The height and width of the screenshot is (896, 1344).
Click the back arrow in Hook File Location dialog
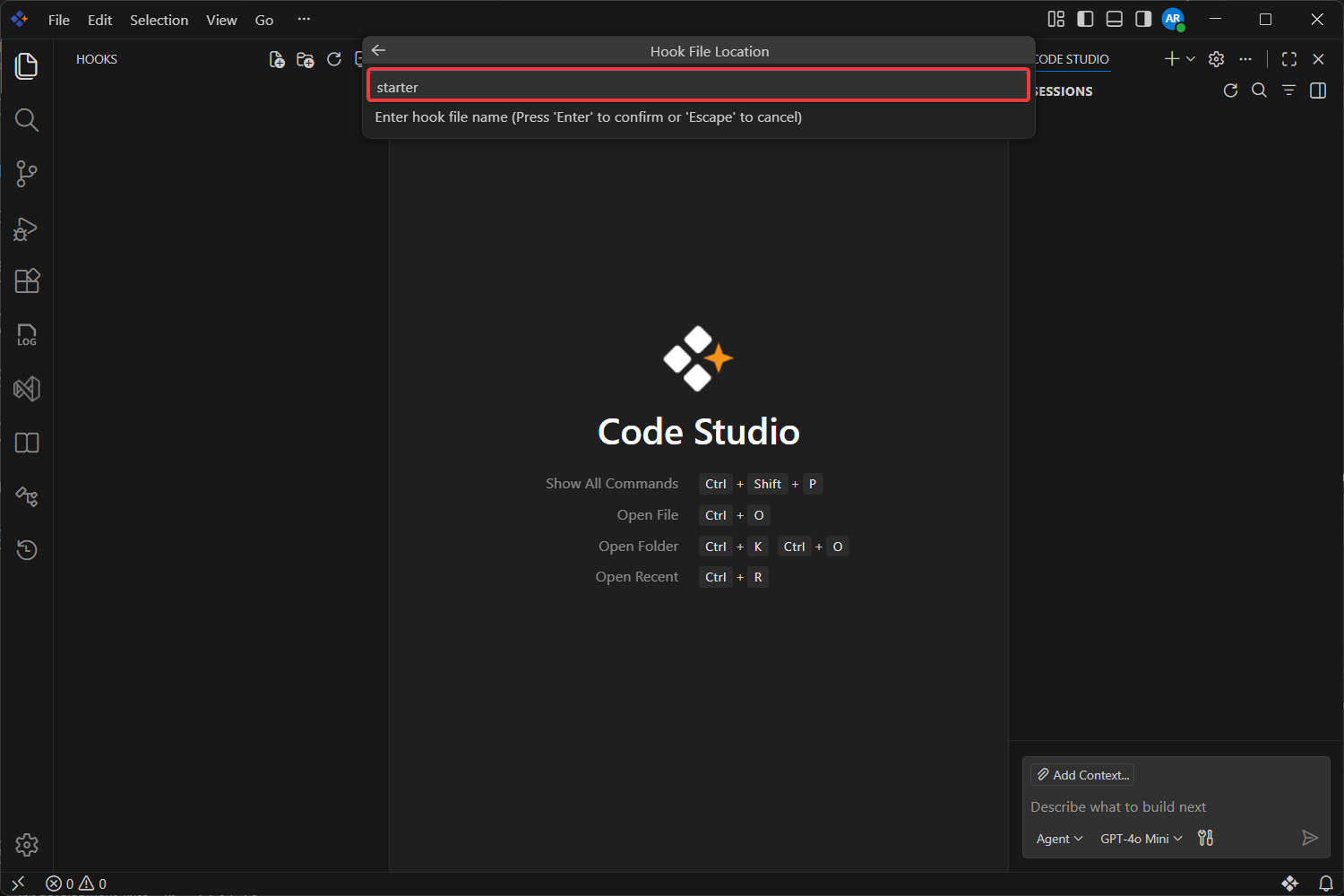[378, 50]
